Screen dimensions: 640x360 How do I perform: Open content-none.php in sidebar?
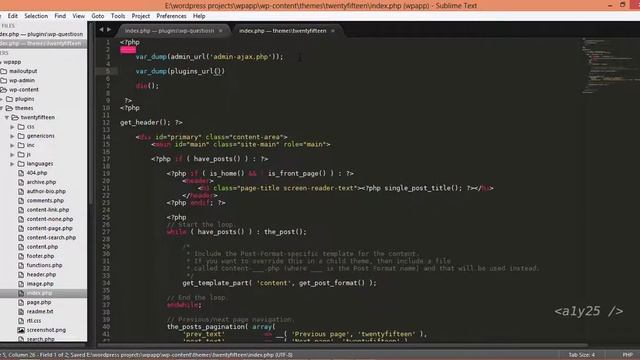pos(50,219)
